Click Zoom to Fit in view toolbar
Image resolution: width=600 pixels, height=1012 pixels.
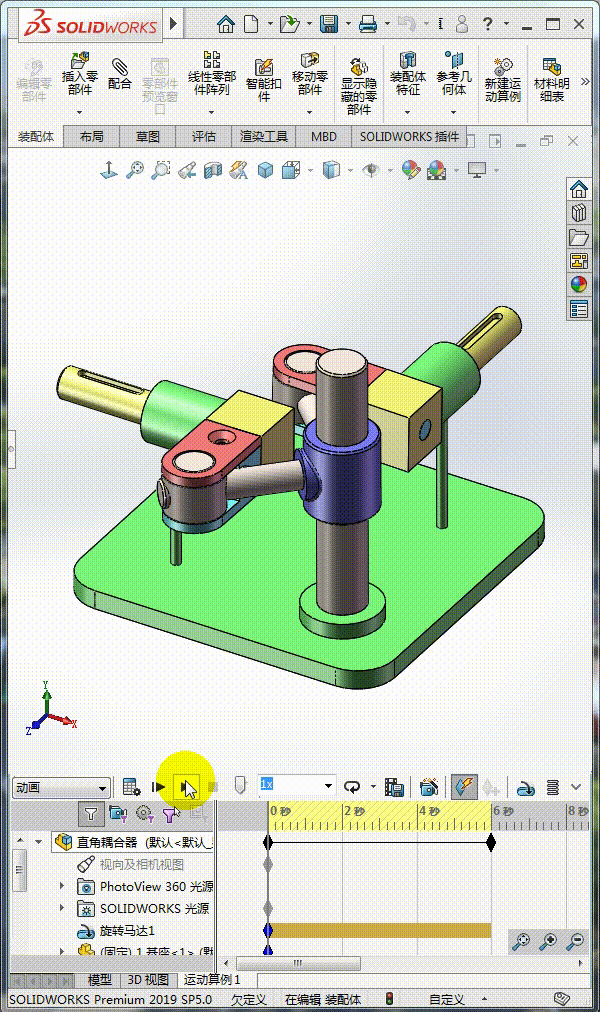135,170
